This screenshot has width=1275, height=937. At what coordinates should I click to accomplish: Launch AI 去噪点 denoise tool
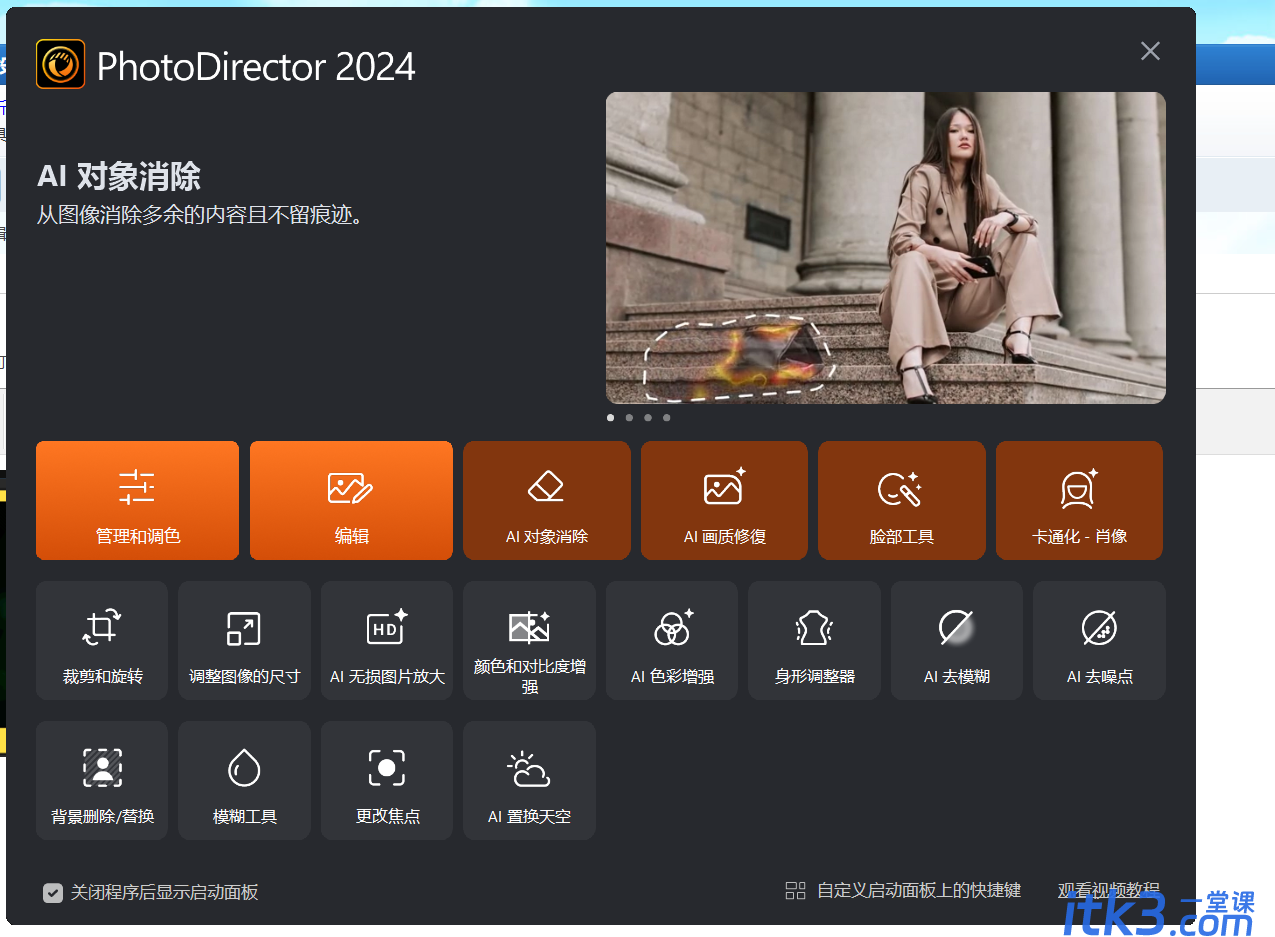tap(1099, 640)
